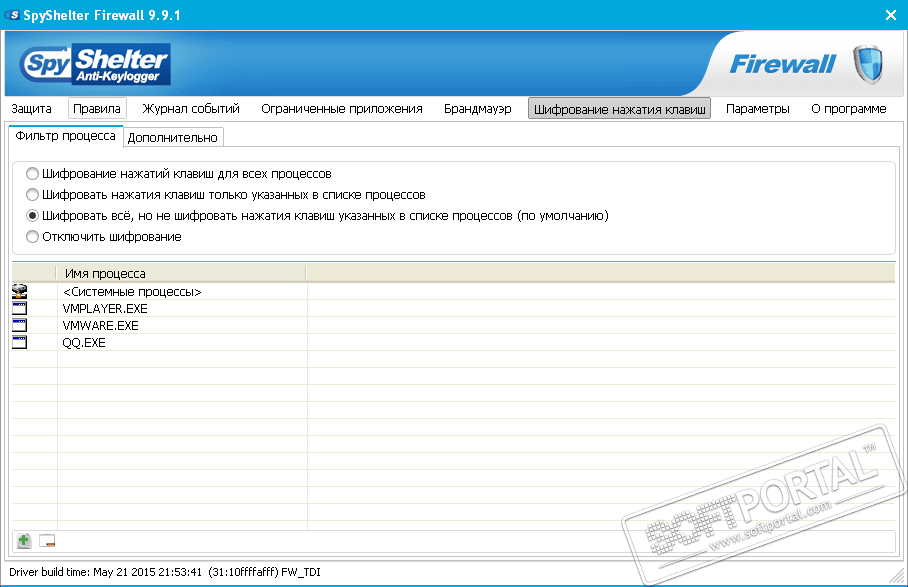Viewport: 908px width, 587px height.
Task: Click the SpyShelter title bar app icon
Action: click(x=12, y=15)
